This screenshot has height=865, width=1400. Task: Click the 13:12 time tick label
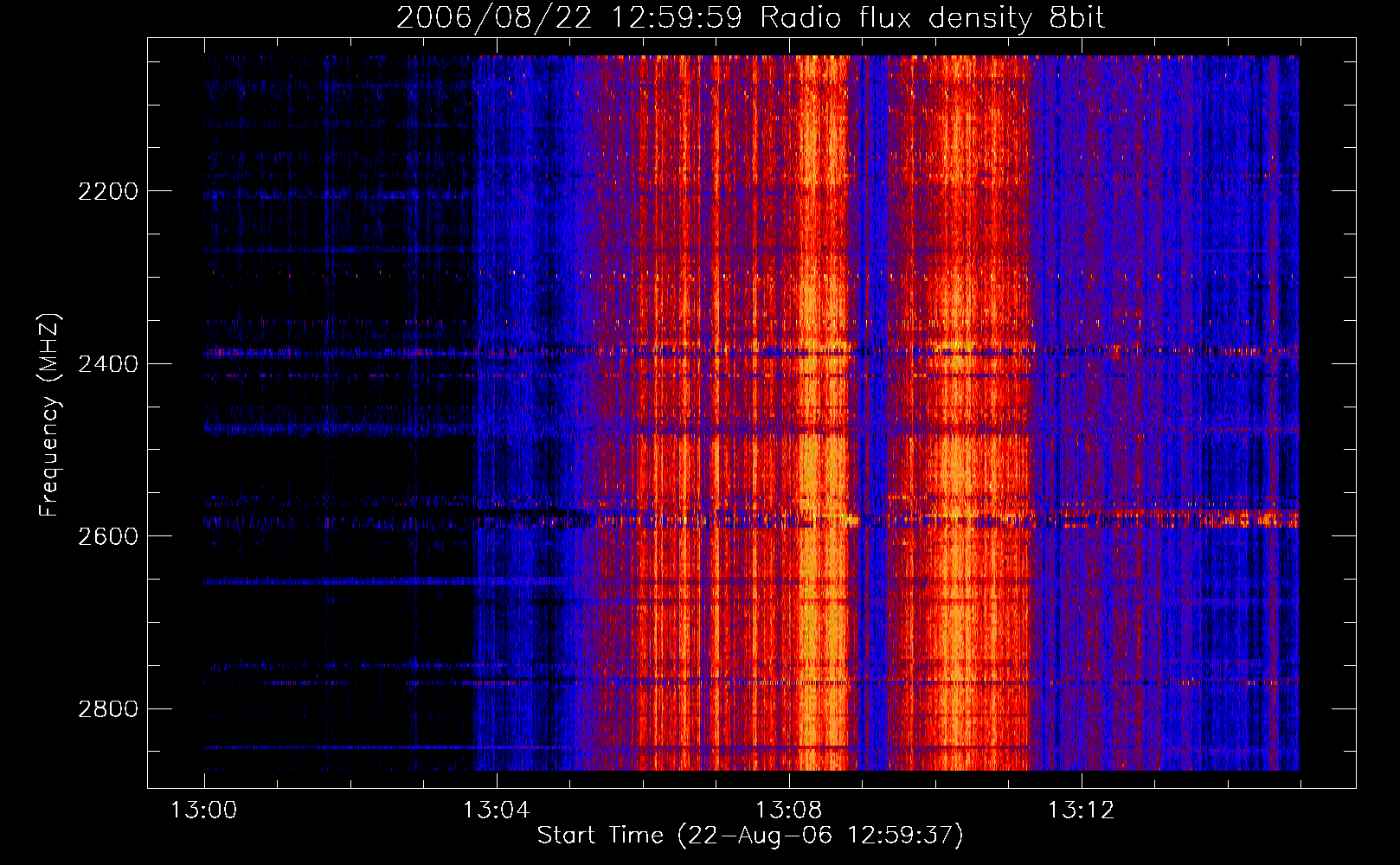click(1081, 811)
